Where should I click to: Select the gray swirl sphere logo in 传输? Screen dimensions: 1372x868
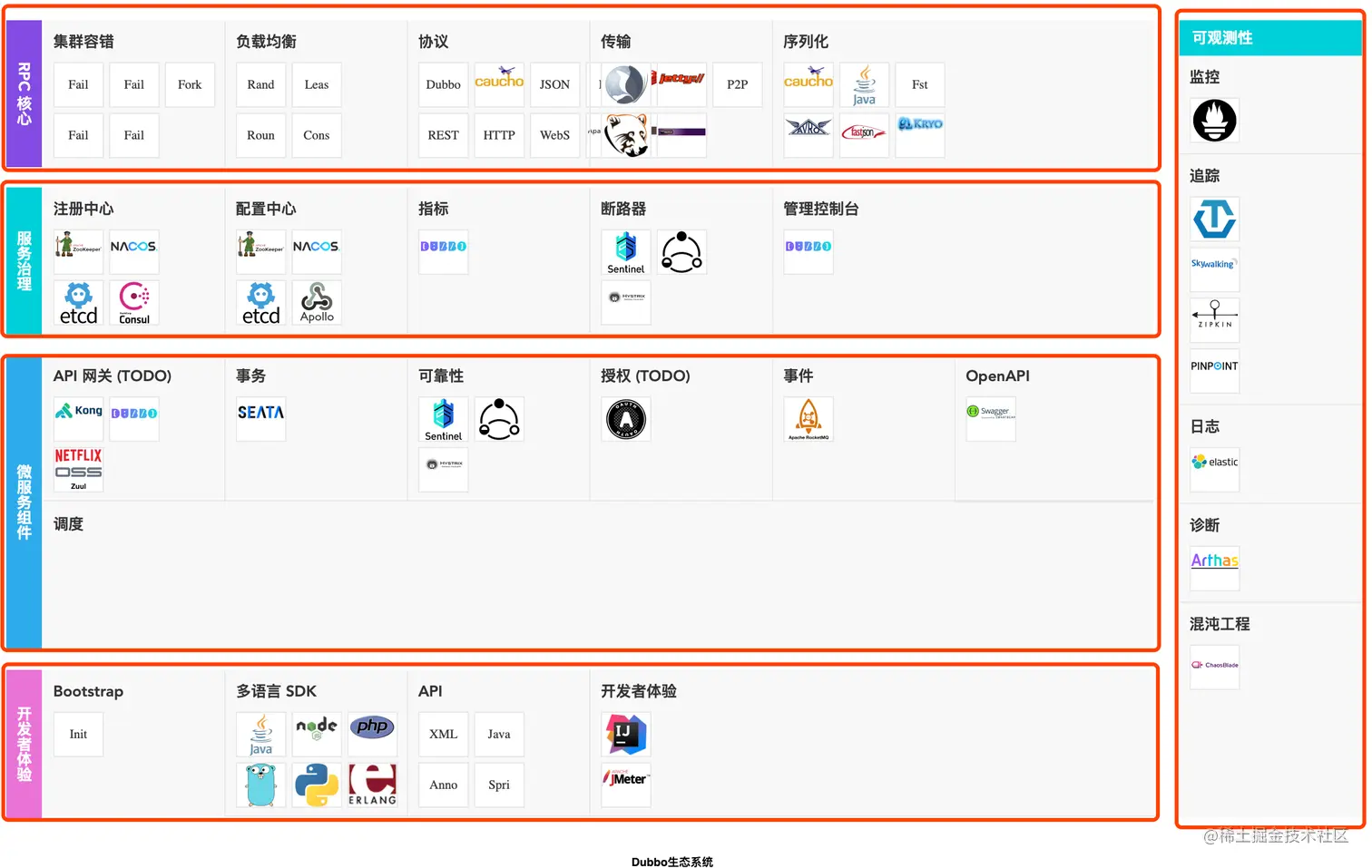pos(626,85)
